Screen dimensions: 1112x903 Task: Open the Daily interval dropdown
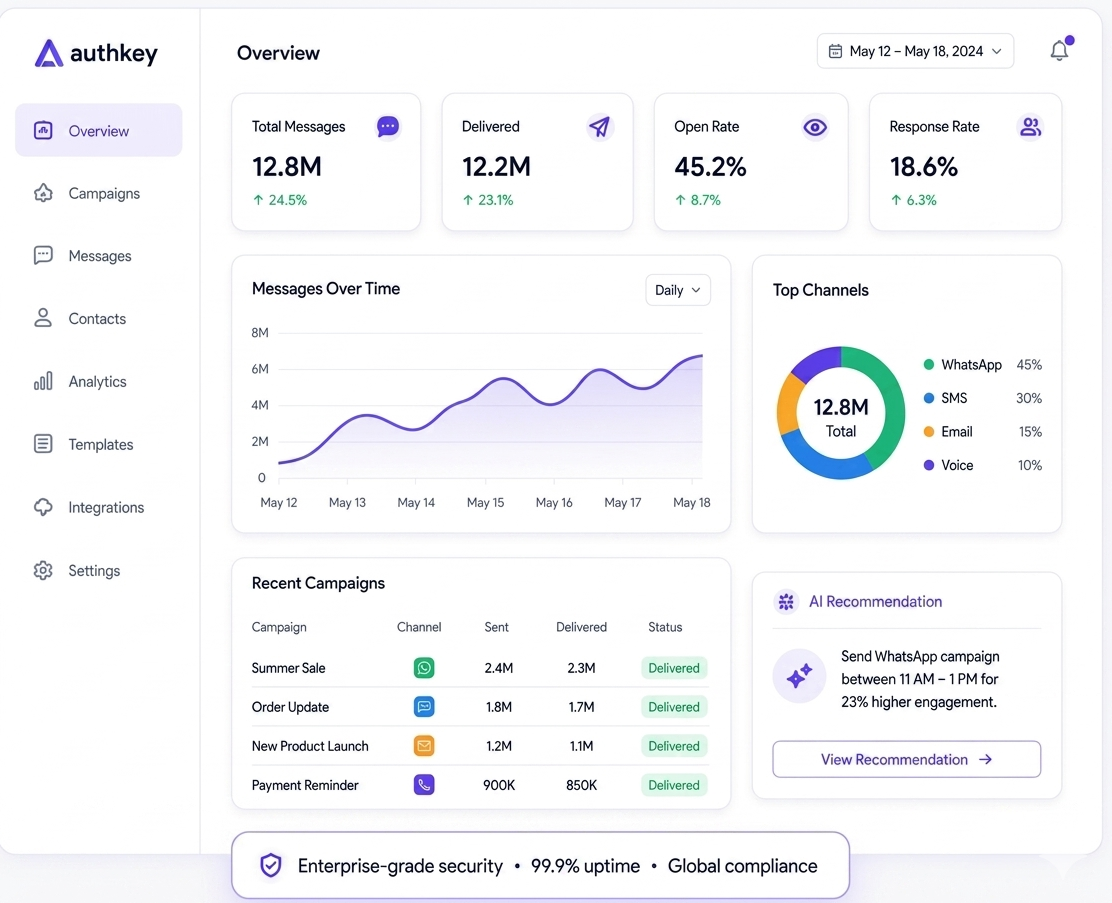click(x=677, y=290)
